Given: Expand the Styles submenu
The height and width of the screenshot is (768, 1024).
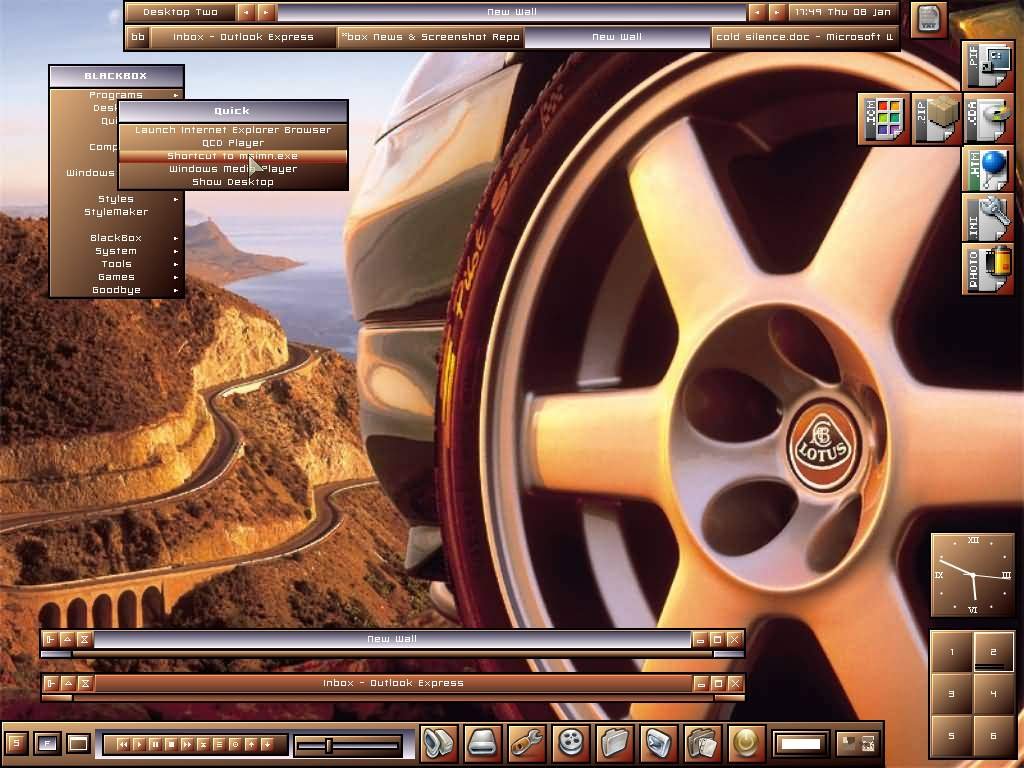Looking at the screenshot, I should click(116, 199).
